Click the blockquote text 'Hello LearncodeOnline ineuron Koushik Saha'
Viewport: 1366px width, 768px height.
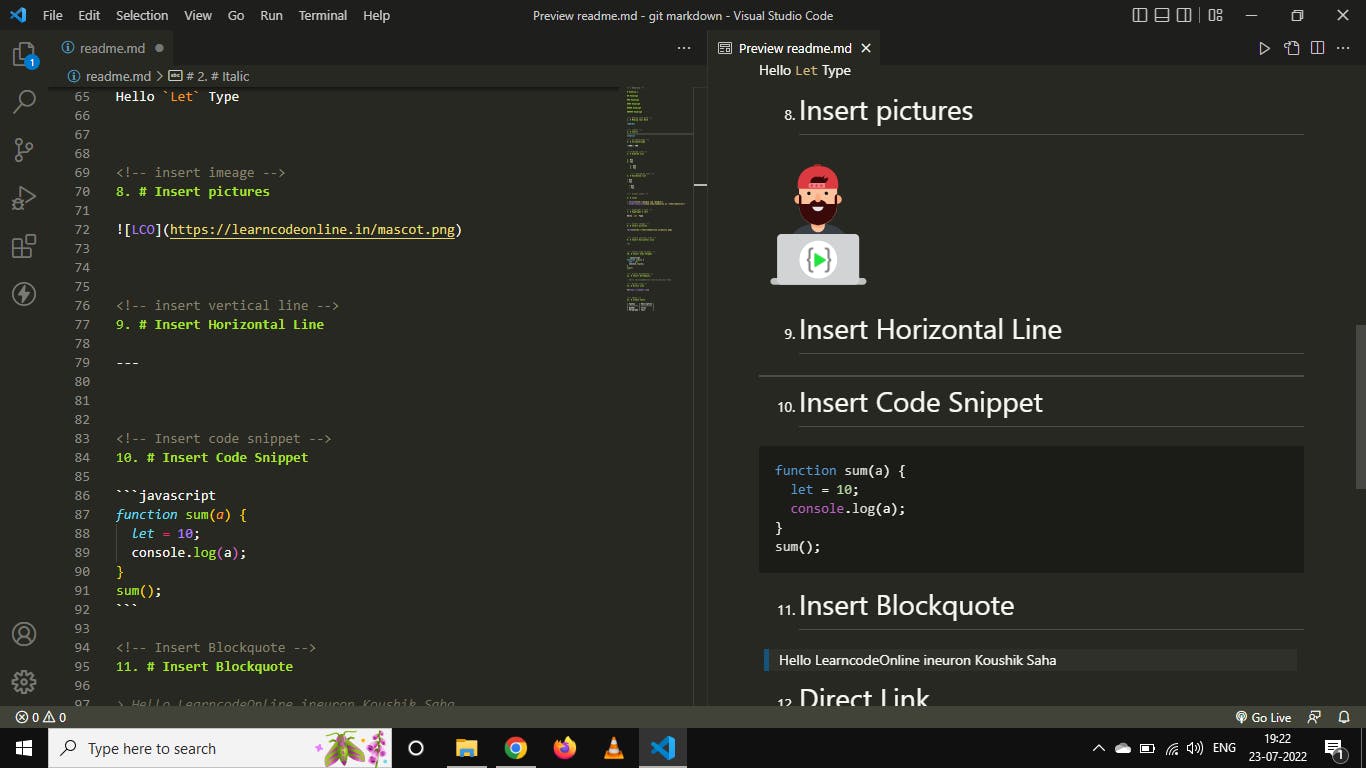pyautogui.click(x=917, y=660)
